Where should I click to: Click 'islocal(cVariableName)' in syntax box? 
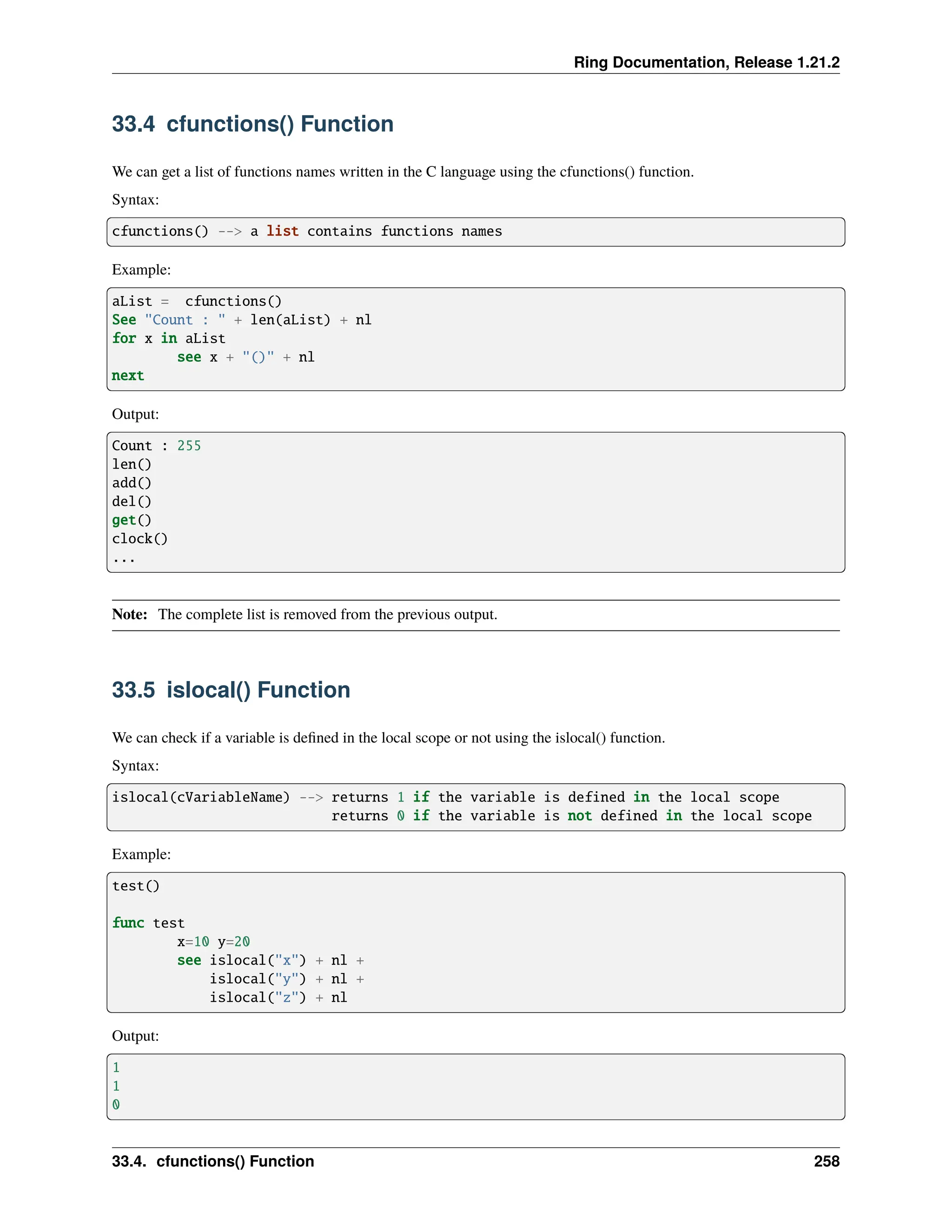point(200,797)
